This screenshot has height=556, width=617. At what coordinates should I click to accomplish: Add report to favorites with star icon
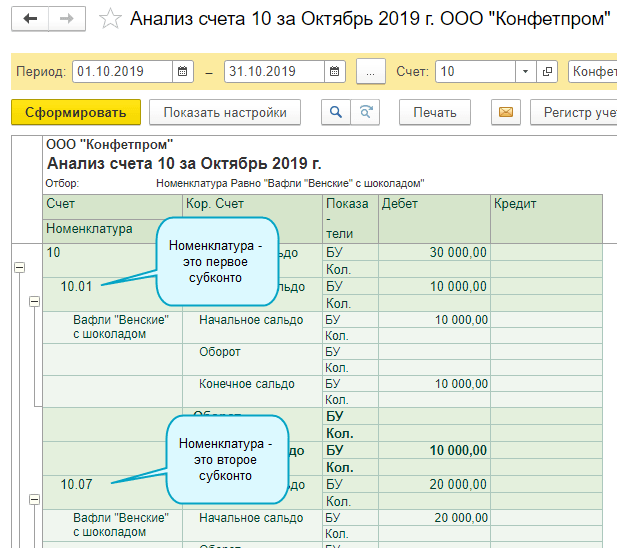110,19
